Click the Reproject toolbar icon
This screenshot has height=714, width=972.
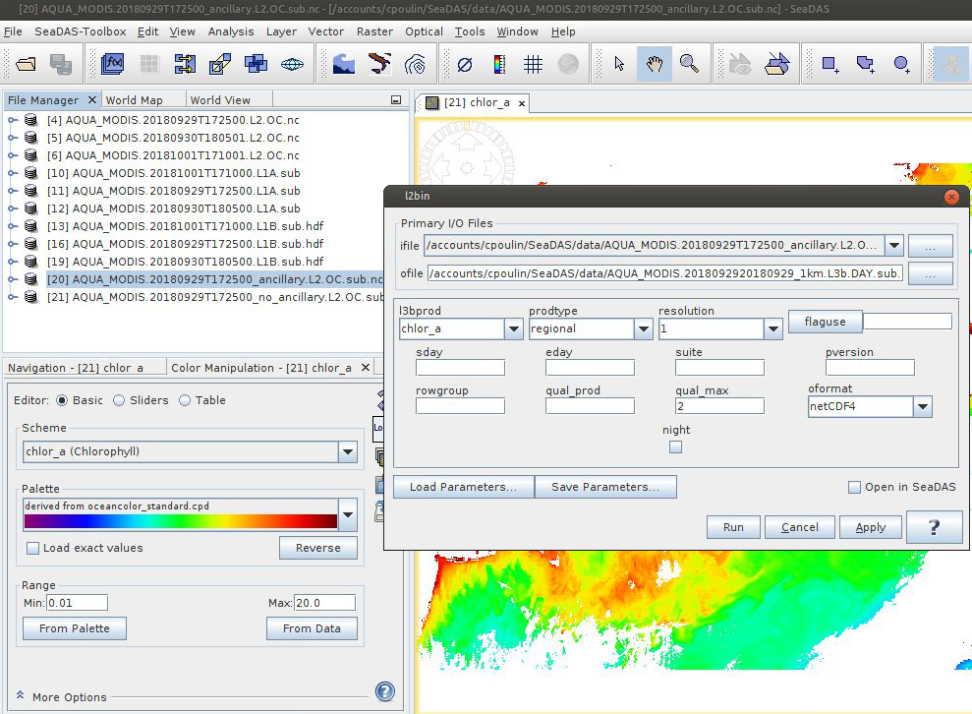pyautogui.click(x=185, y=64)
